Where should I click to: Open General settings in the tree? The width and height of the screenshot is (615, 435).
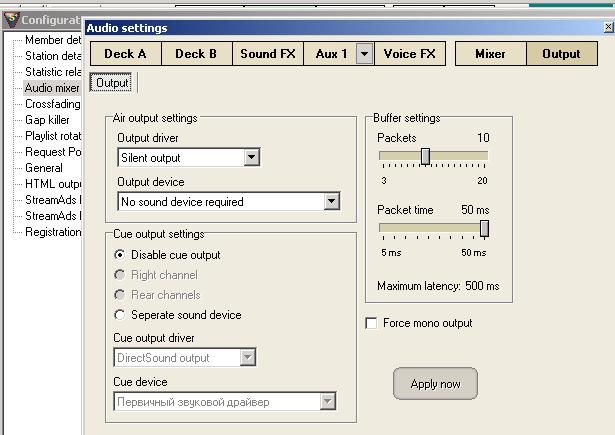click(x=44, y=168)
